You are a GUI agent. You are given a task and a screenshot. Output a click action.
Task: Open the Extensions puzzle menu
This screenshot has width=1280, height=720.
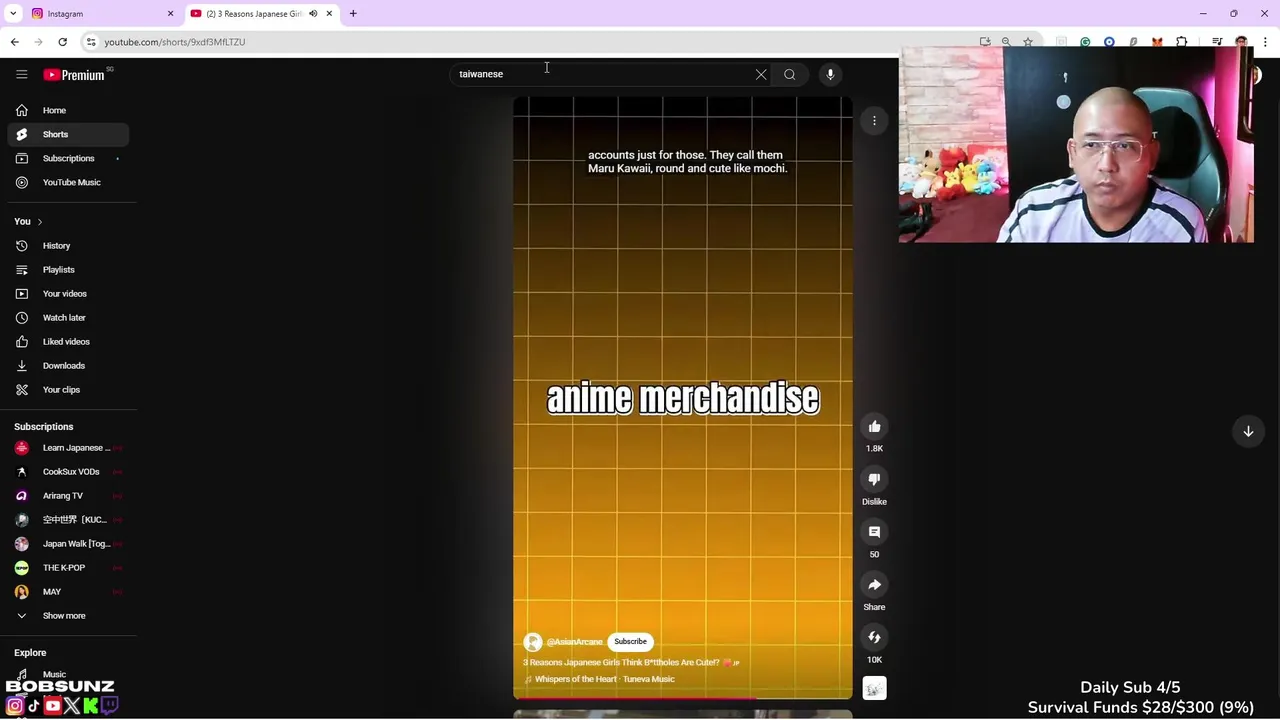tap(1182, 42)
